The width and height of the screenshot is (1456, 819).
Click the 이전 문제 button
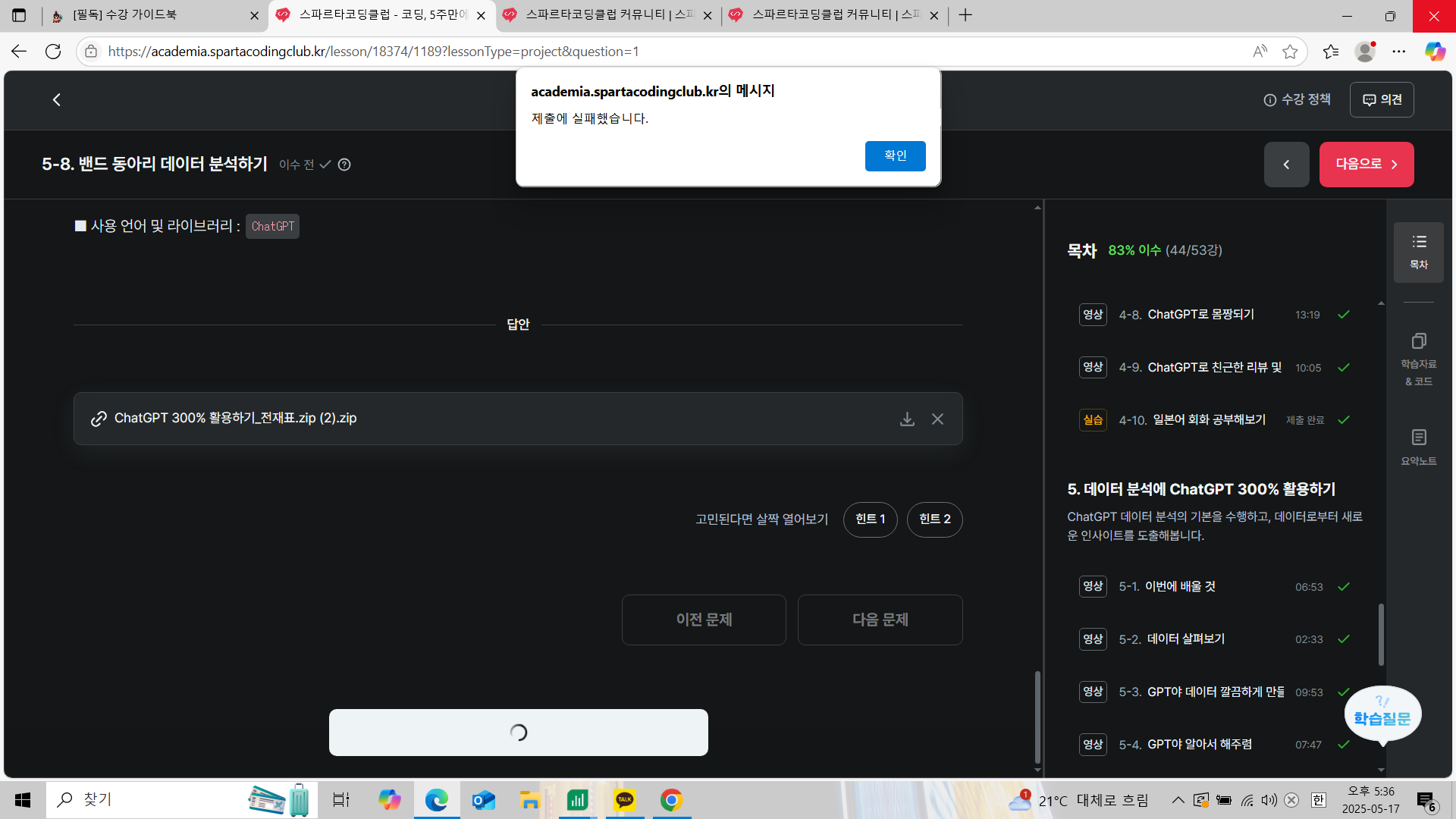point(704,620)
